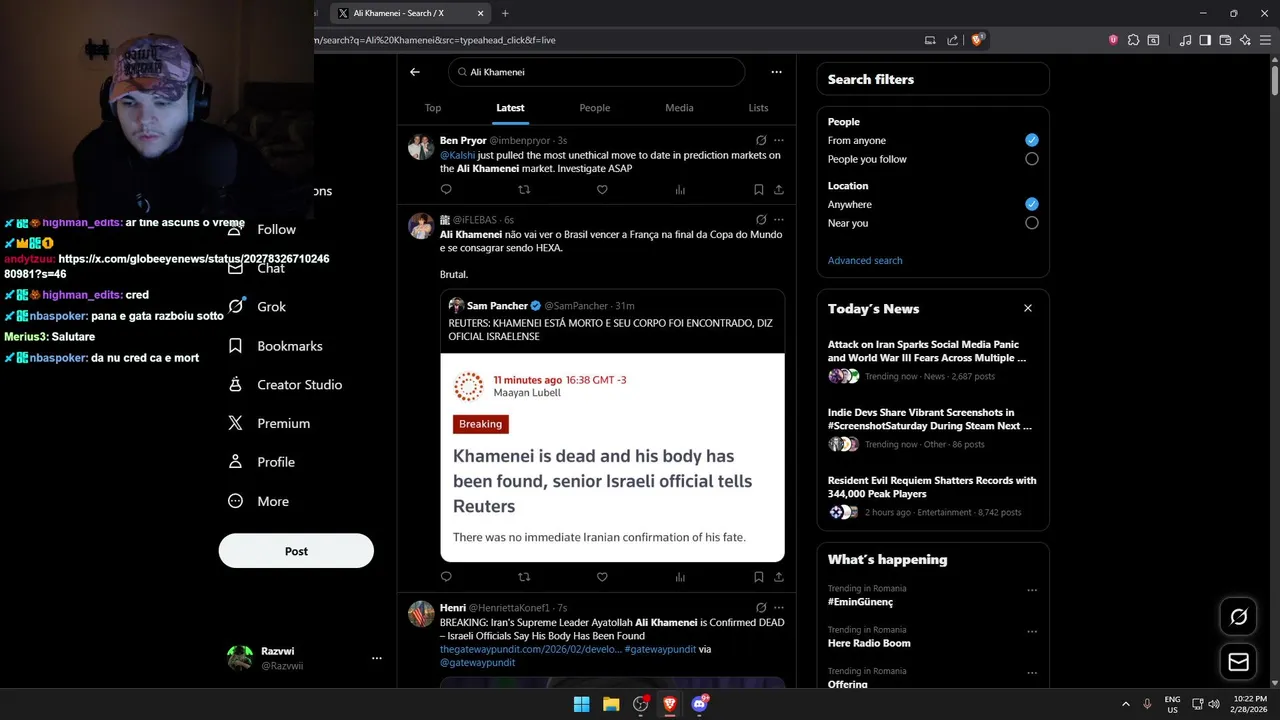Viewport: 1280px width, 720px height.
Task: Open Grok floating button
Action: pyautogui.click(x=1238, y=617)
